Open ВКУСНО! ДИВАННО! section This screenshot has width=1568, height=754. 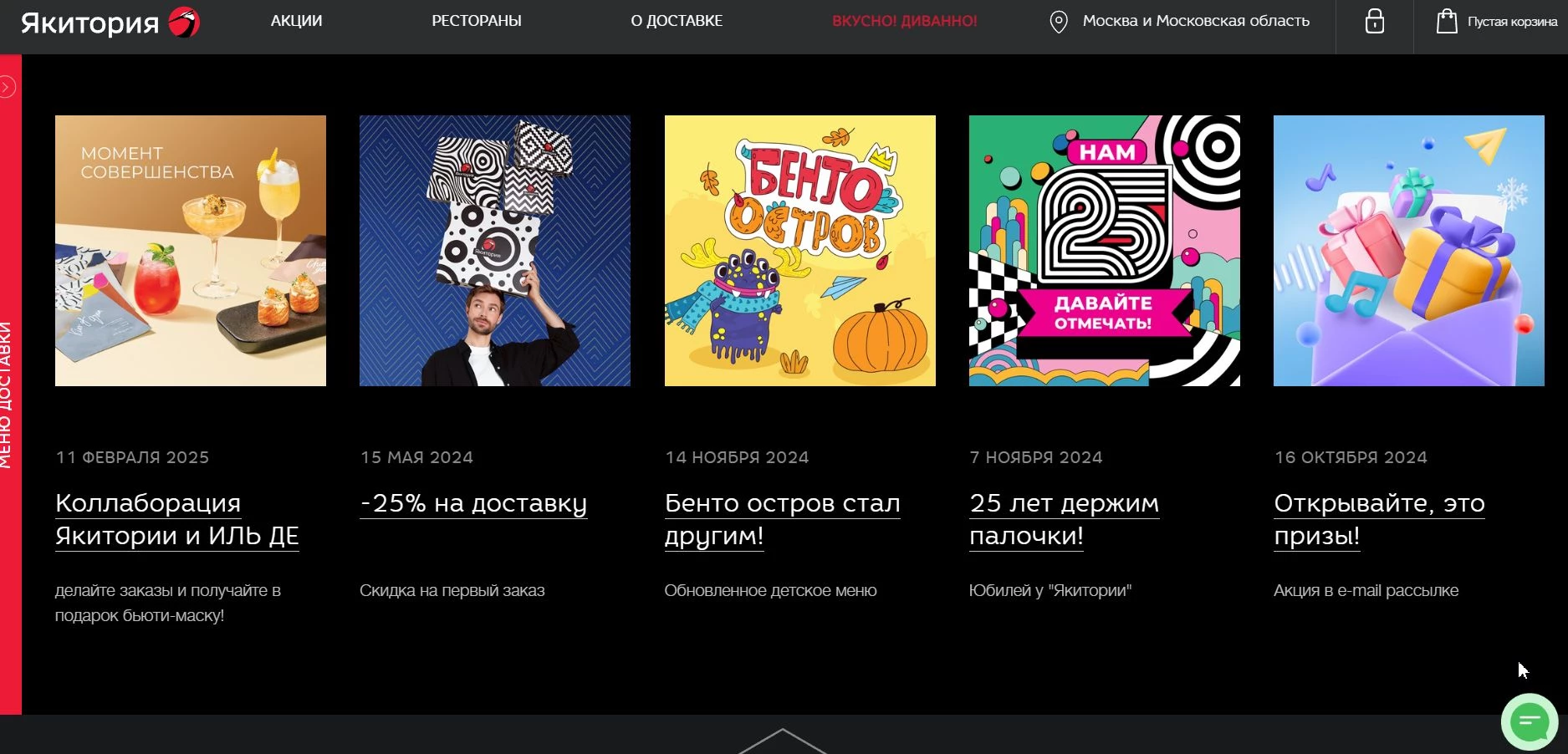tap(905, 21)
